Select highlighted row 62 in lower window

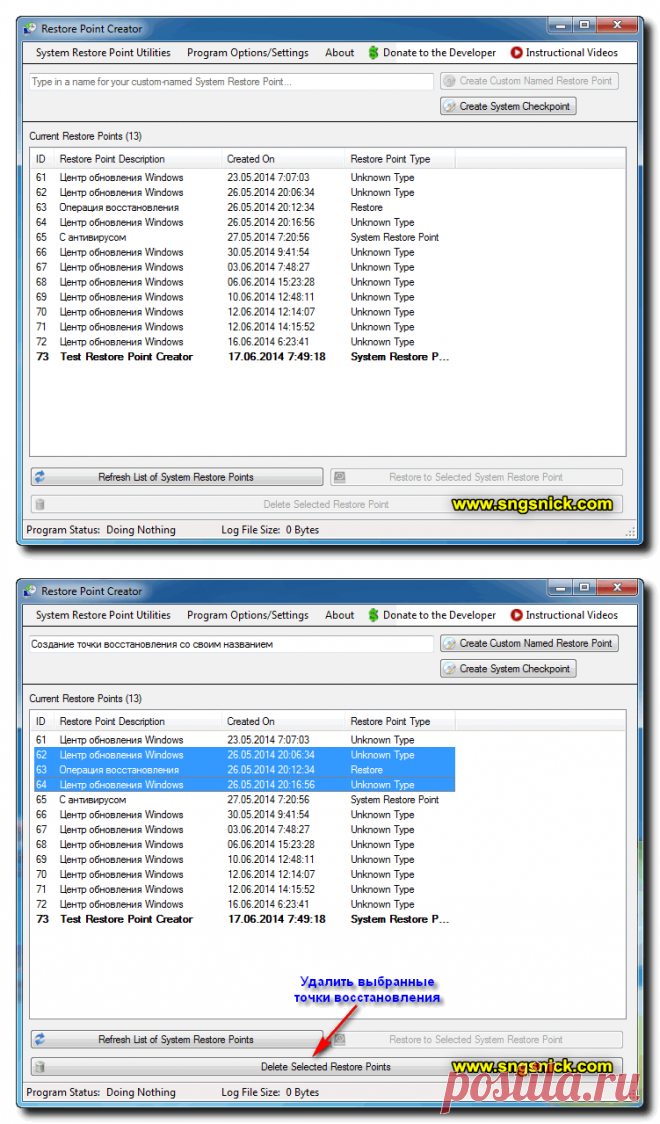(x=244, y=755)
